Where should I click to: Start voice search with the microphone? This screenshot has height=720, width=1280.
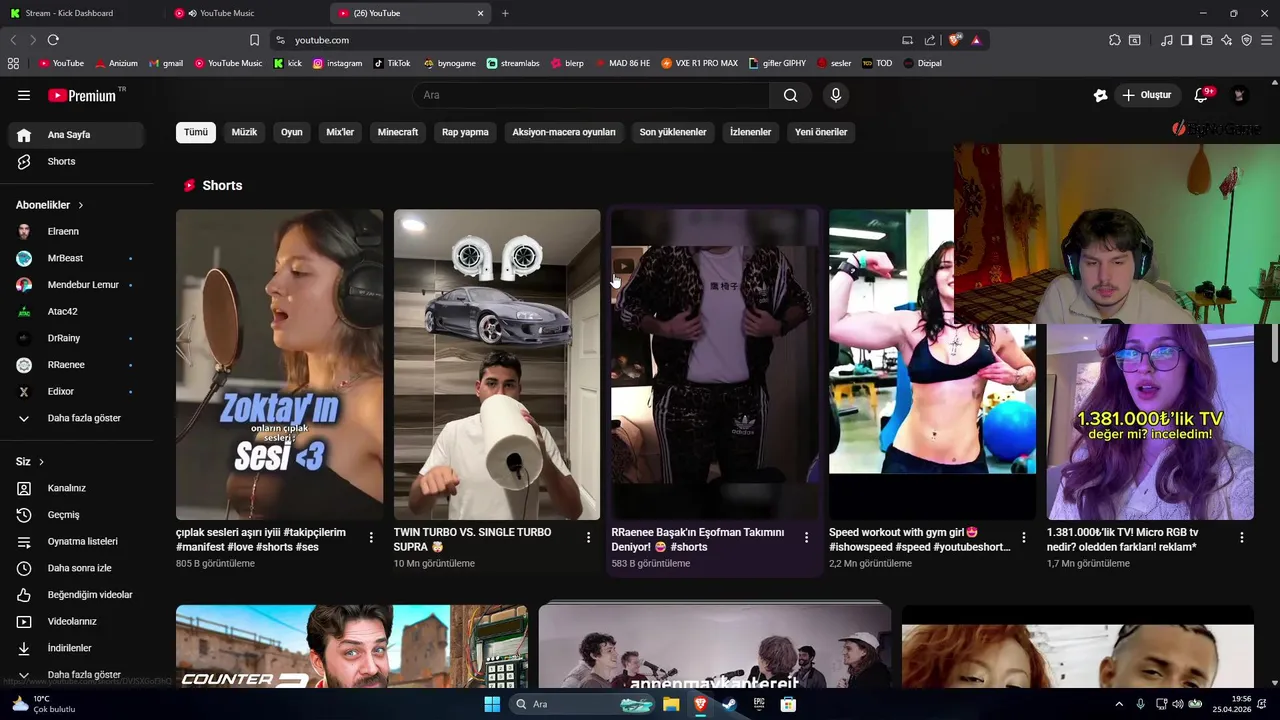[836, 95]
